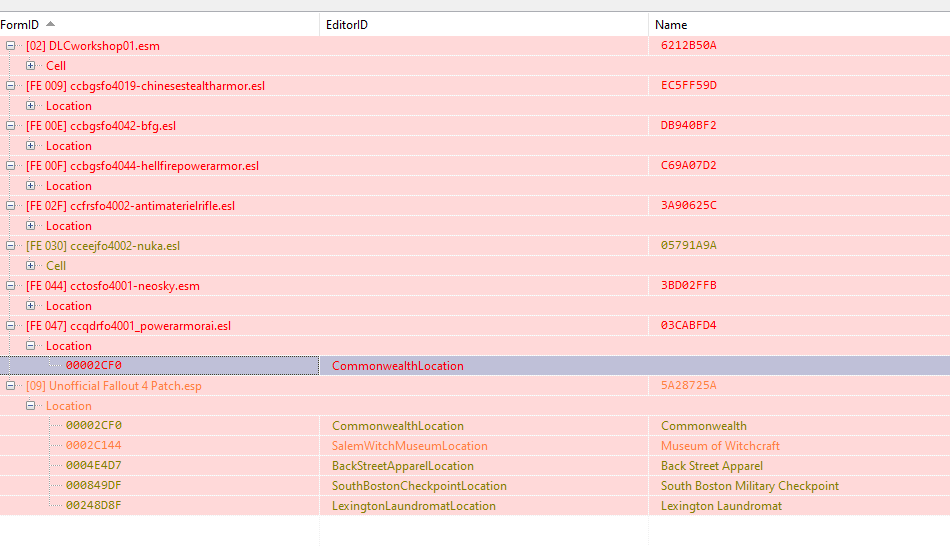Collapse the ccqdrfo4001_powerarmorai.esl node
This screenshot has width=950, height=546.
[10, 325]
